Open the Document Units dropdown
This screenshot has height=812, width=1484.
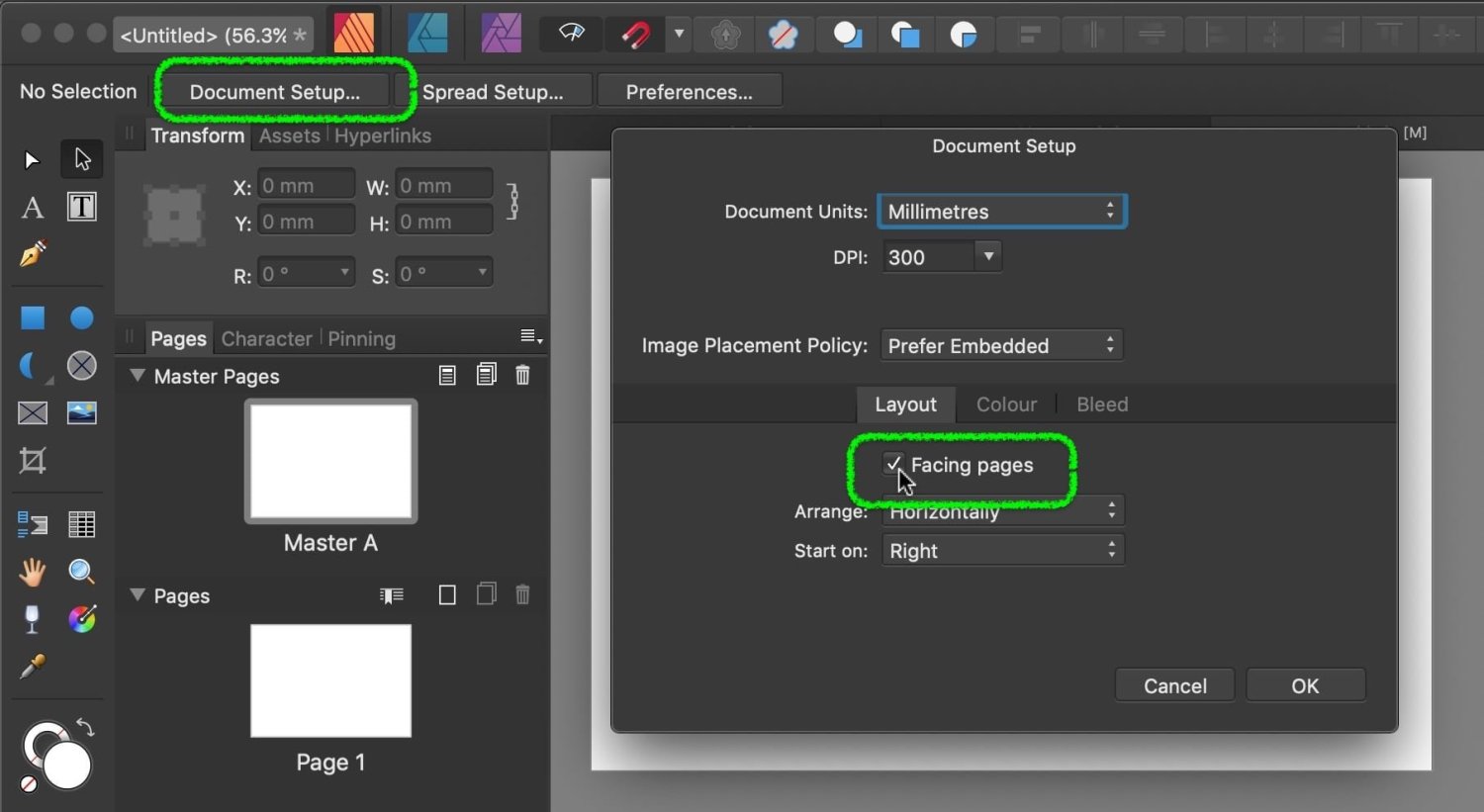[1001, 212]
